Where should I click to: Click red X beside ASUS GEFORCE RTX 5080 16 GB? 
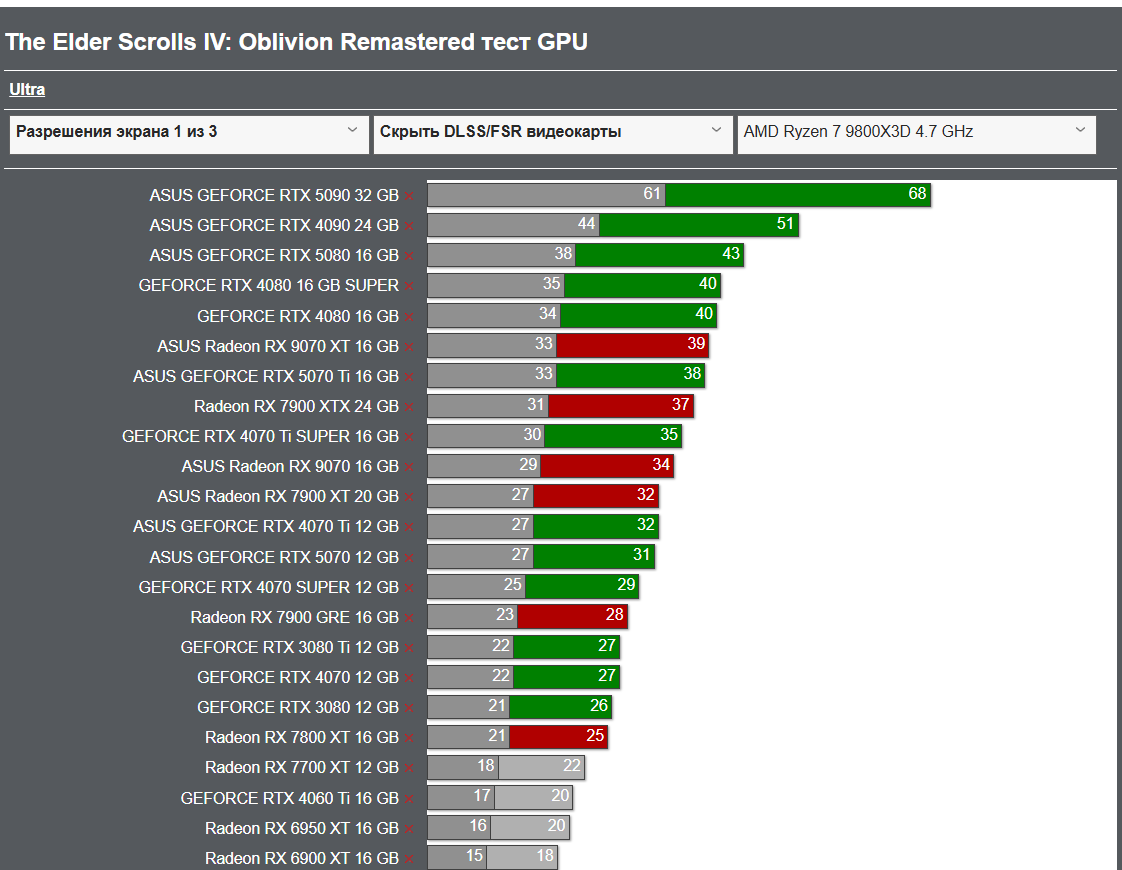click(409, 256)
